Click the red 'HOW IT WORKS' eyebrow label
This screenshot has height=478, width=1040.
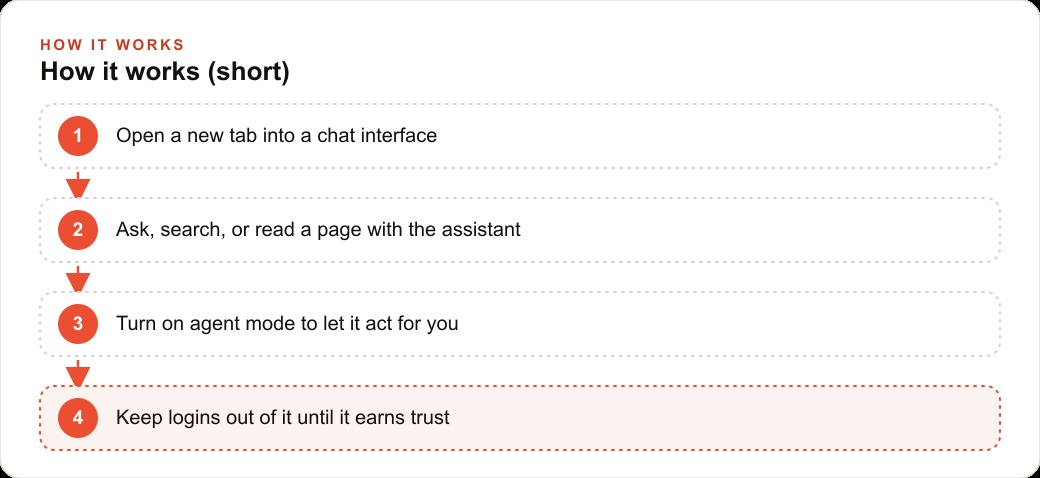coord(112,45)
